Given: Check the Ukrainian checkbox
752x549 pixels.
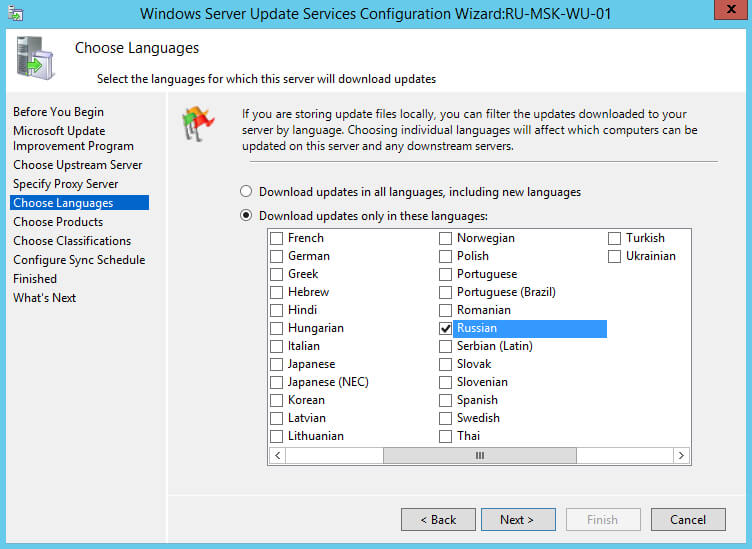Looking at the screenshot, I should pyautogui.click(x=614, y=257).
